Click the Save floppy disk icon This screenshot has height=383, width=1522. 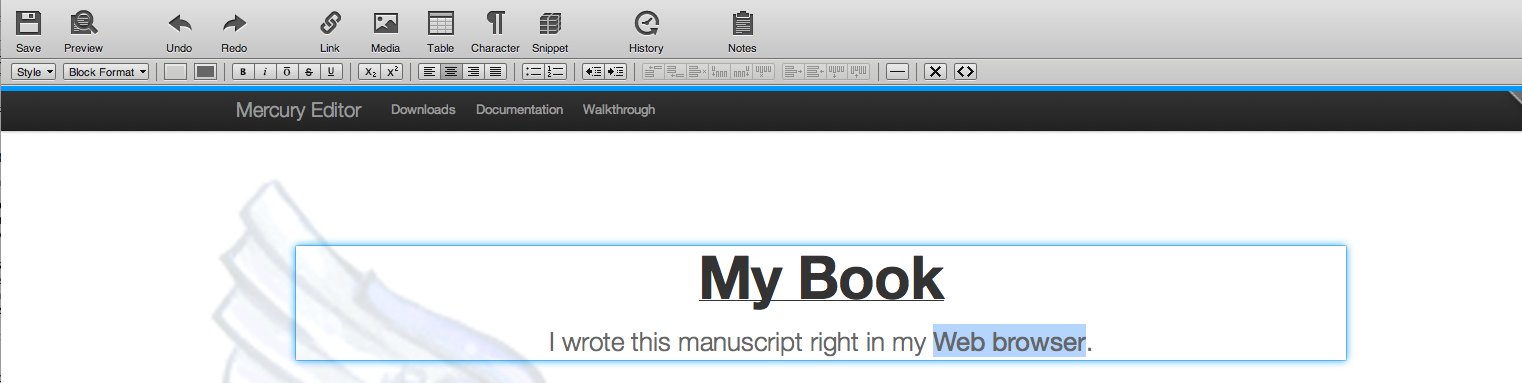pos(29,23)
